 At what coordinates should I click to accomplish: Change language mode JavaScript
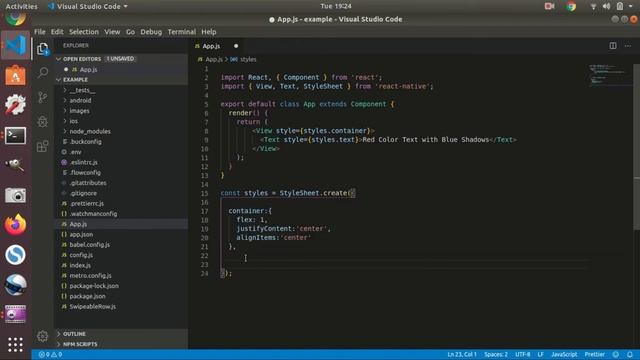click(564, 354)
